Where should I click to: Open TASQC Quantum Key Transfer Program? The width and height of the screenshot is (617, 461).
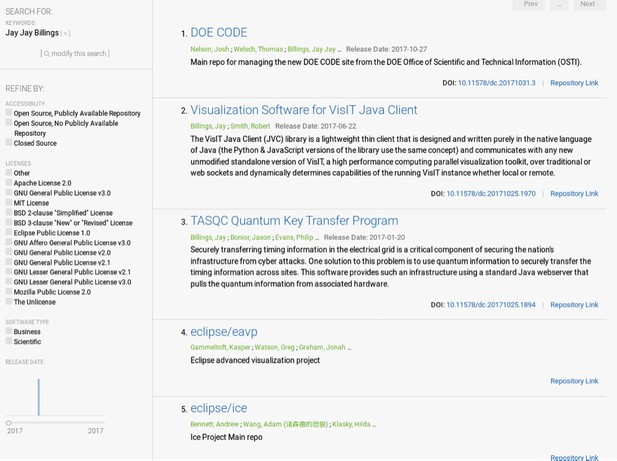point(294,221)
